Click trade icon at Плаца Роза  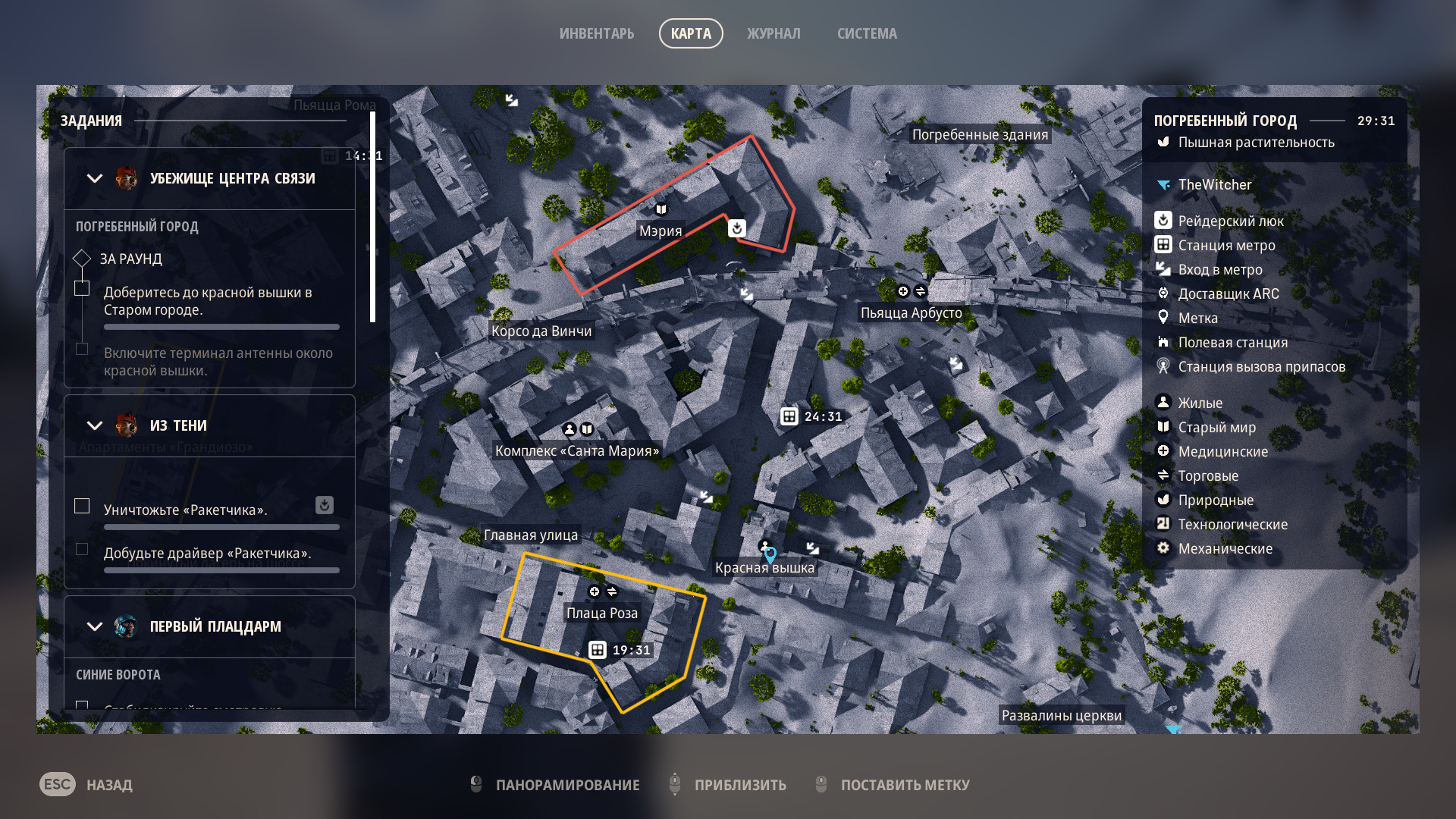pyautogui.click(x=612, y=591)
